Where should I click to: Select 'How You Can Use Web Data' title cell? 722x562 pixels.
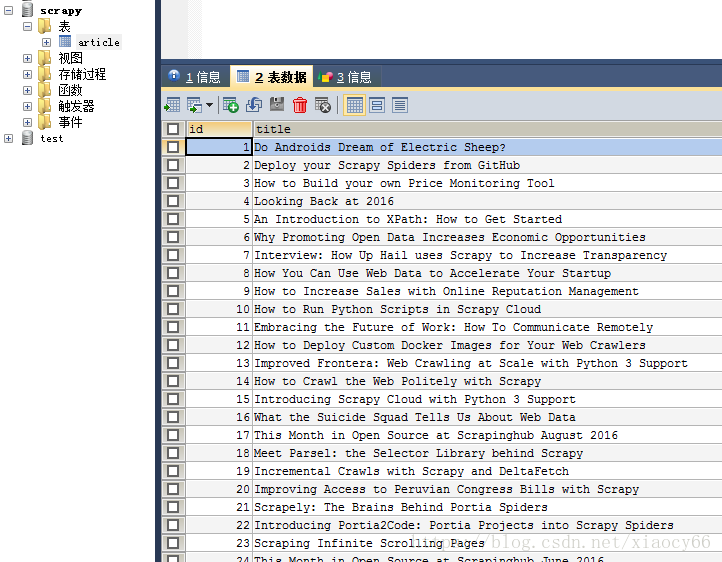point(488,273)
